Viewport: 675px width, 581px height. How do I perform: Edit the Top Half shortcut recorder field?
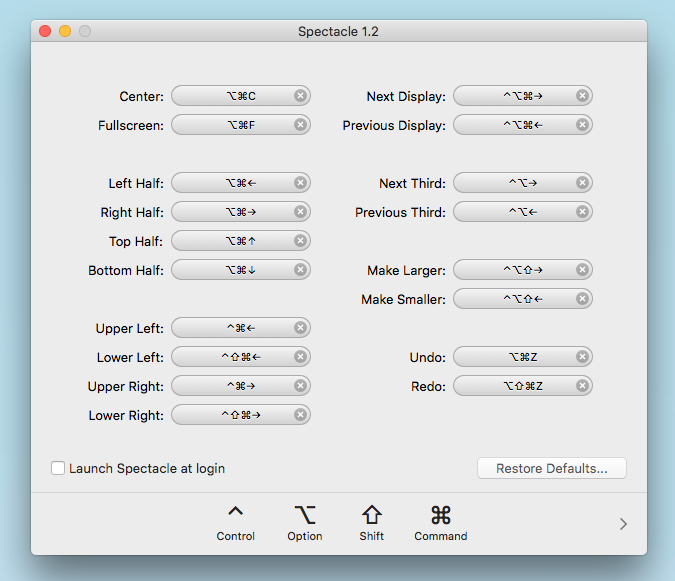[x=241, y=241]
